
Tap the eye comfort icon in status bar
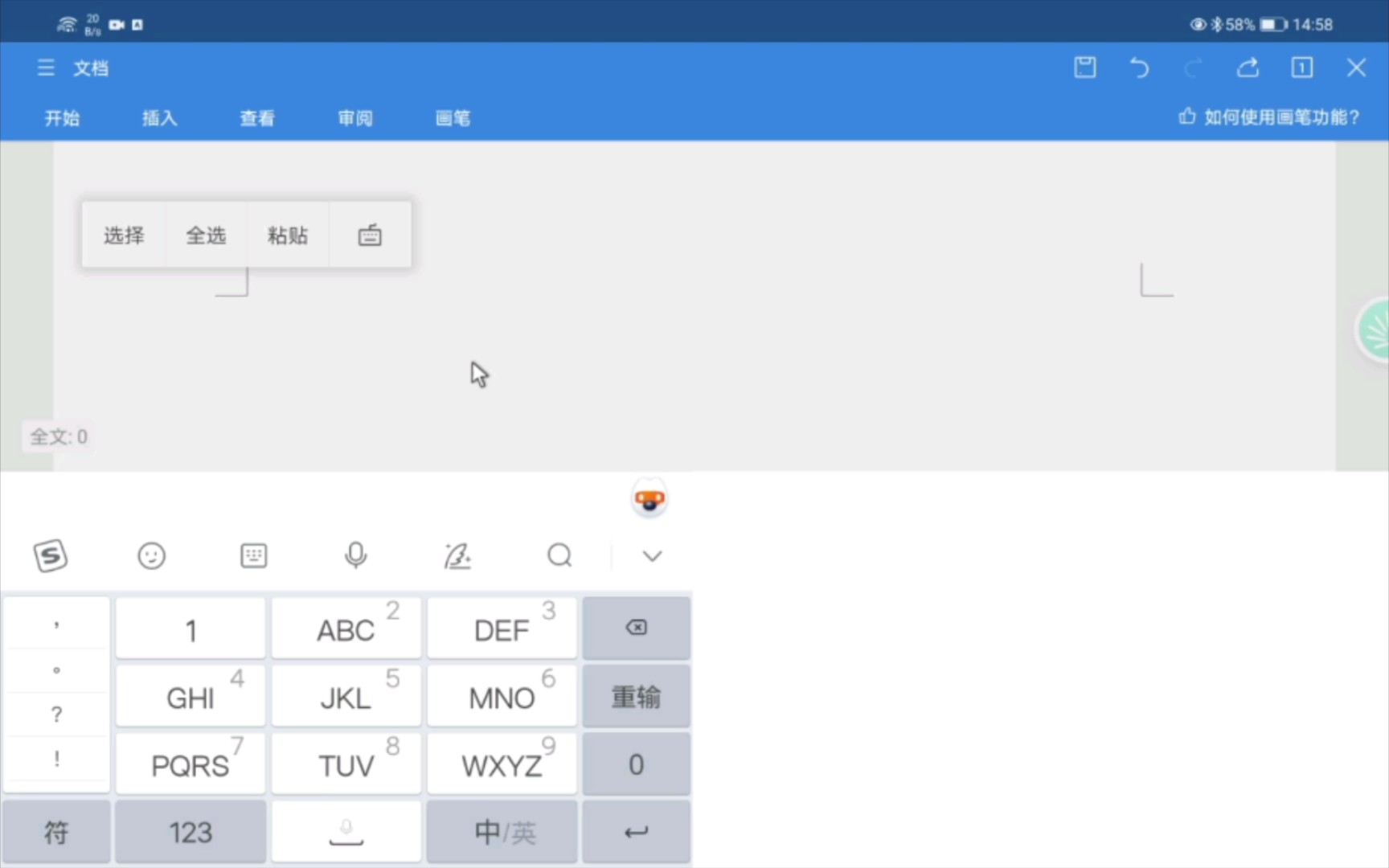click(1198, 25)
